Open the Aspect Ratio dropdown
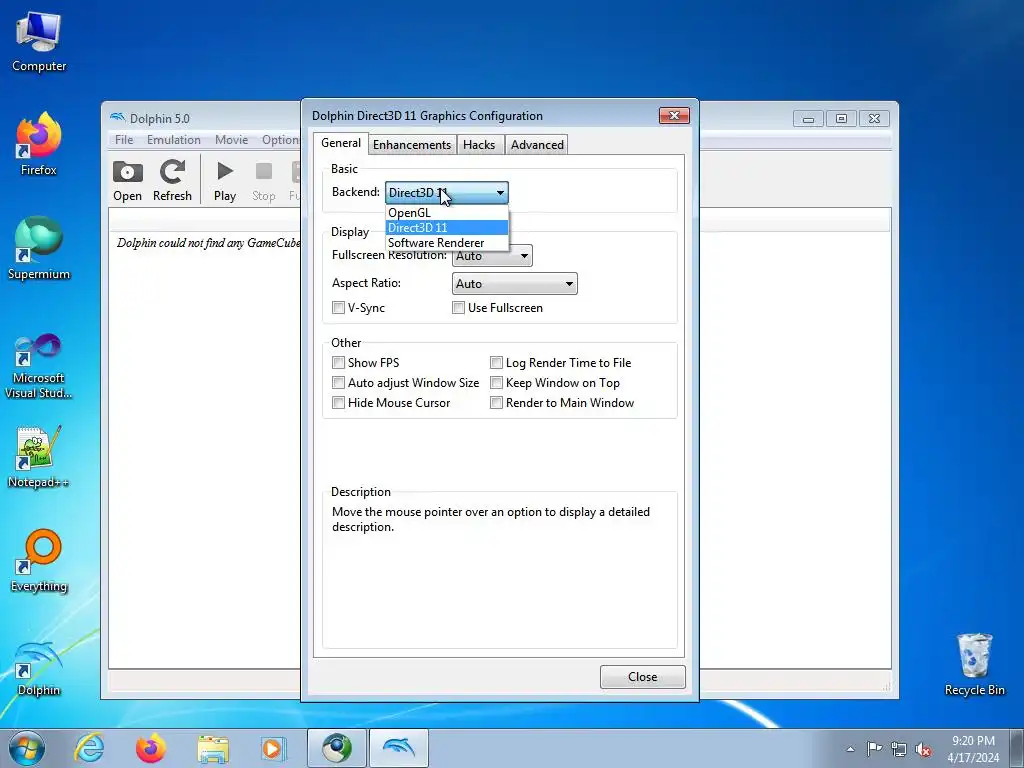The width and height of the screenshot is (1024, 768). [x=515, y=283]
